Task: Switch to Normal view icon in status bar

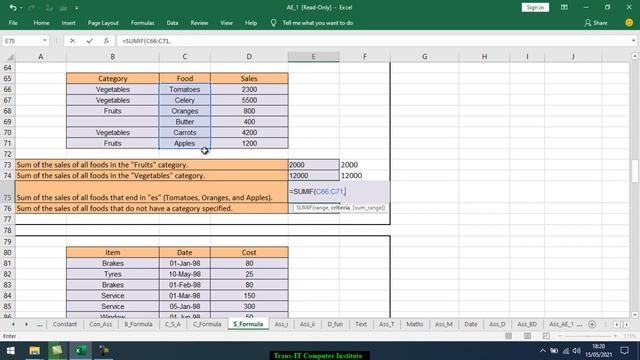Action: (x=508, y=336)
